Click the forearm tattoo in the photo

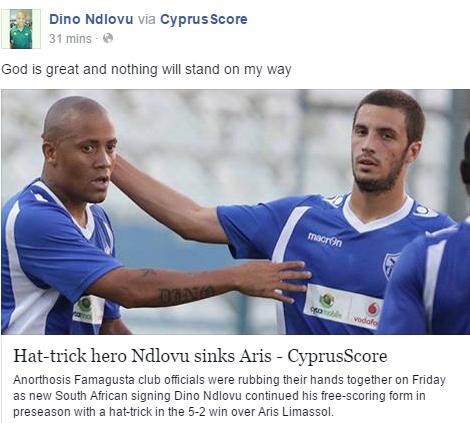(x=188, y=294)
